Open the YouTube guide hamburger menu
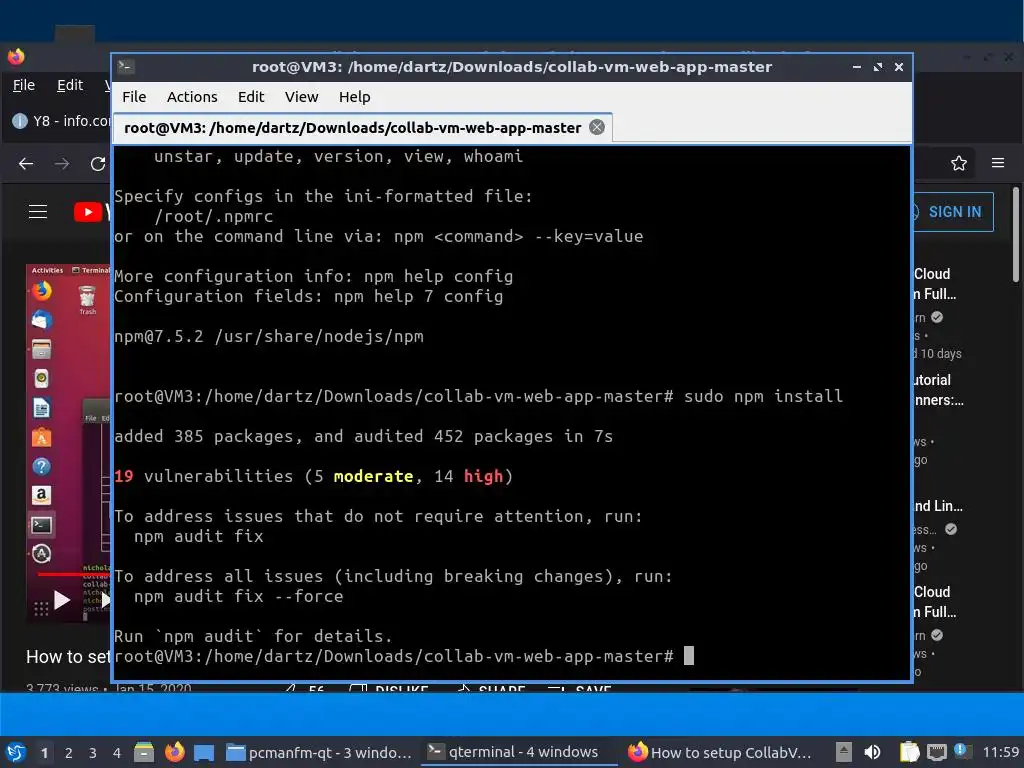 click(x=38, y=212)
